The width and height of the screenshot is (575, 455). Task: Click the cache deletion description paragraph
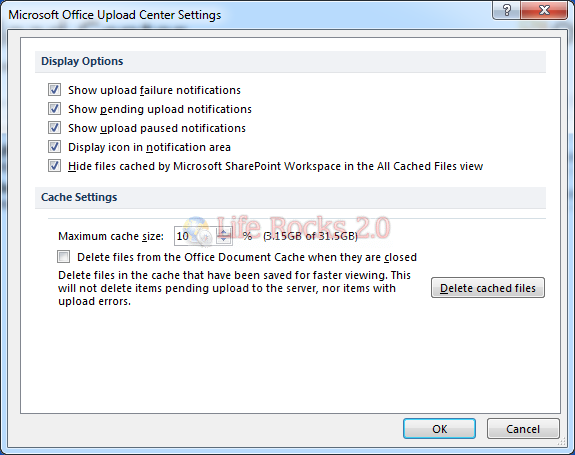coord(234,288)
